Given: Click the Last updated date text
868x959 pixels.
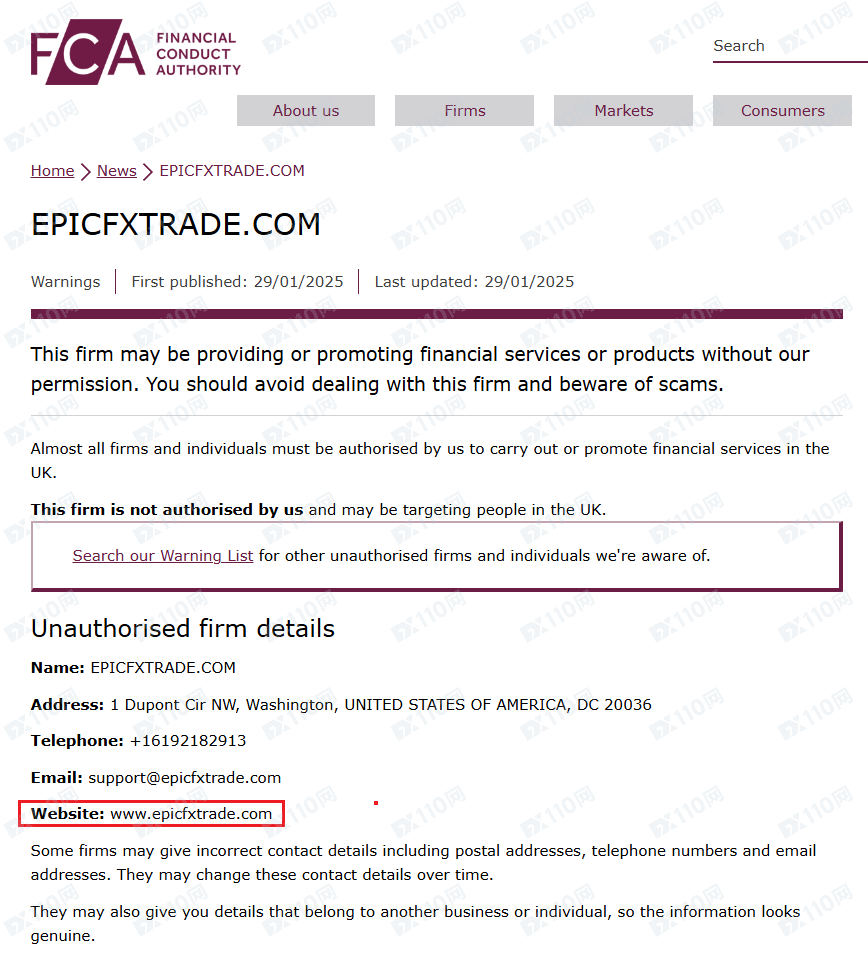Looking at the screenshot, I should tap(474, 282).
